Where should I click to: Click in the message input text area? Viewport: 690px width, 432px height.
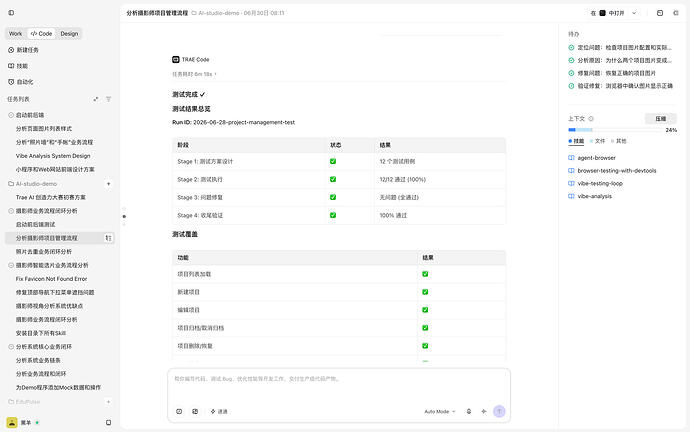339,385
